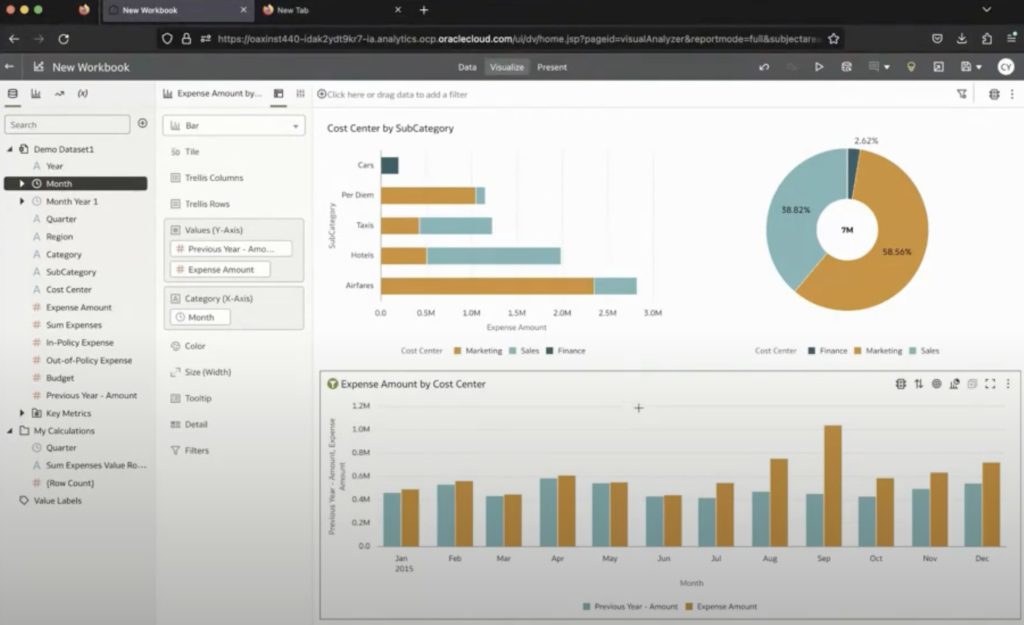Click the chart-type change icon on expense chart
This screenshot has width=1024, height=625.
[x=954, y=384]
